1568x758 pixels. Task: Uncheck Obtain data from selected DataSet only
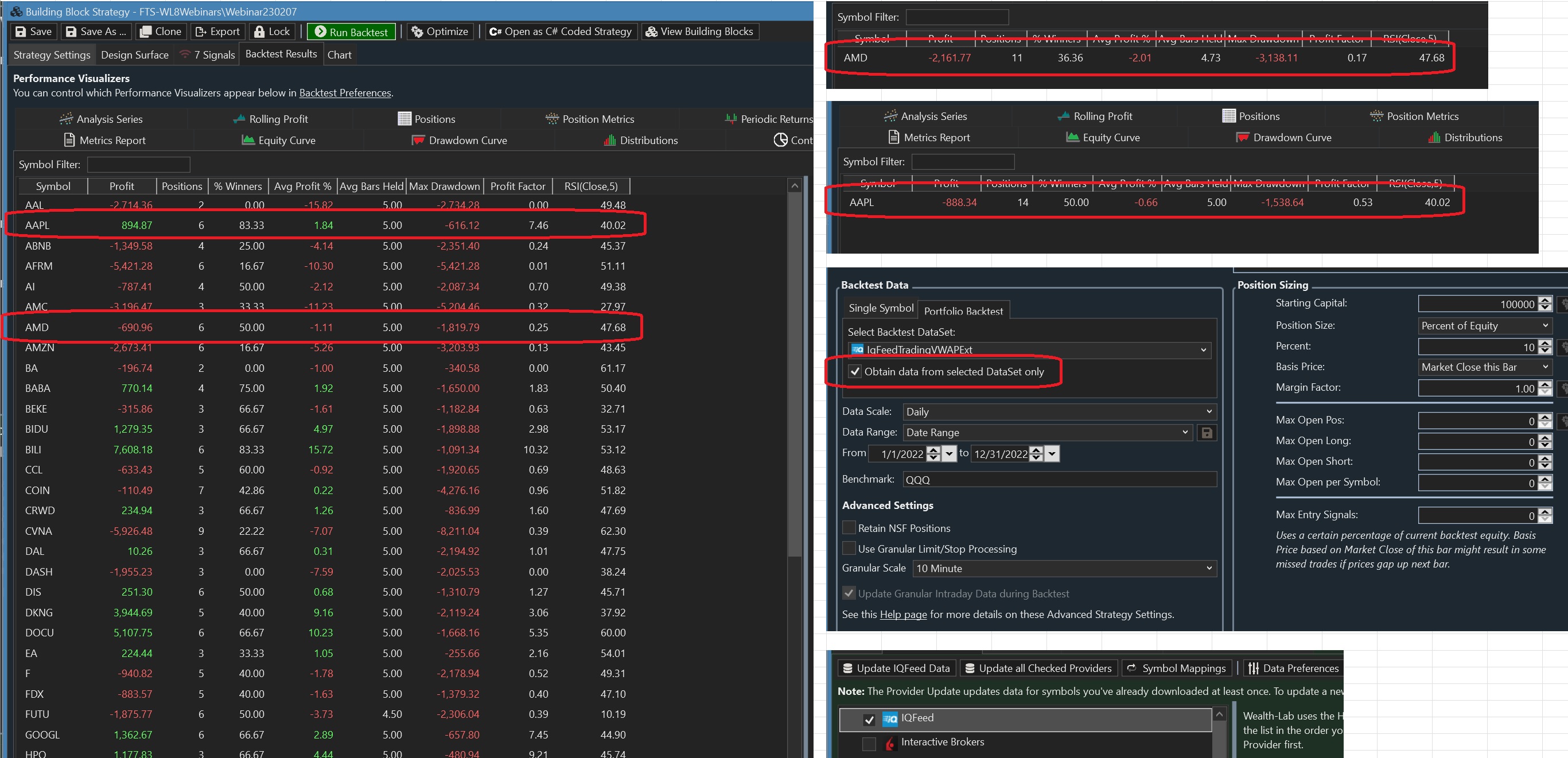[x=855, y=371]
